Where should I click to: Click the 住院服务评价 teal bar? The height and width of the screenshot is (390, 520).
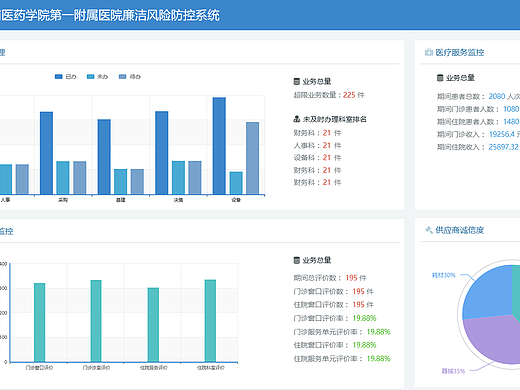[x=153, y=325]
